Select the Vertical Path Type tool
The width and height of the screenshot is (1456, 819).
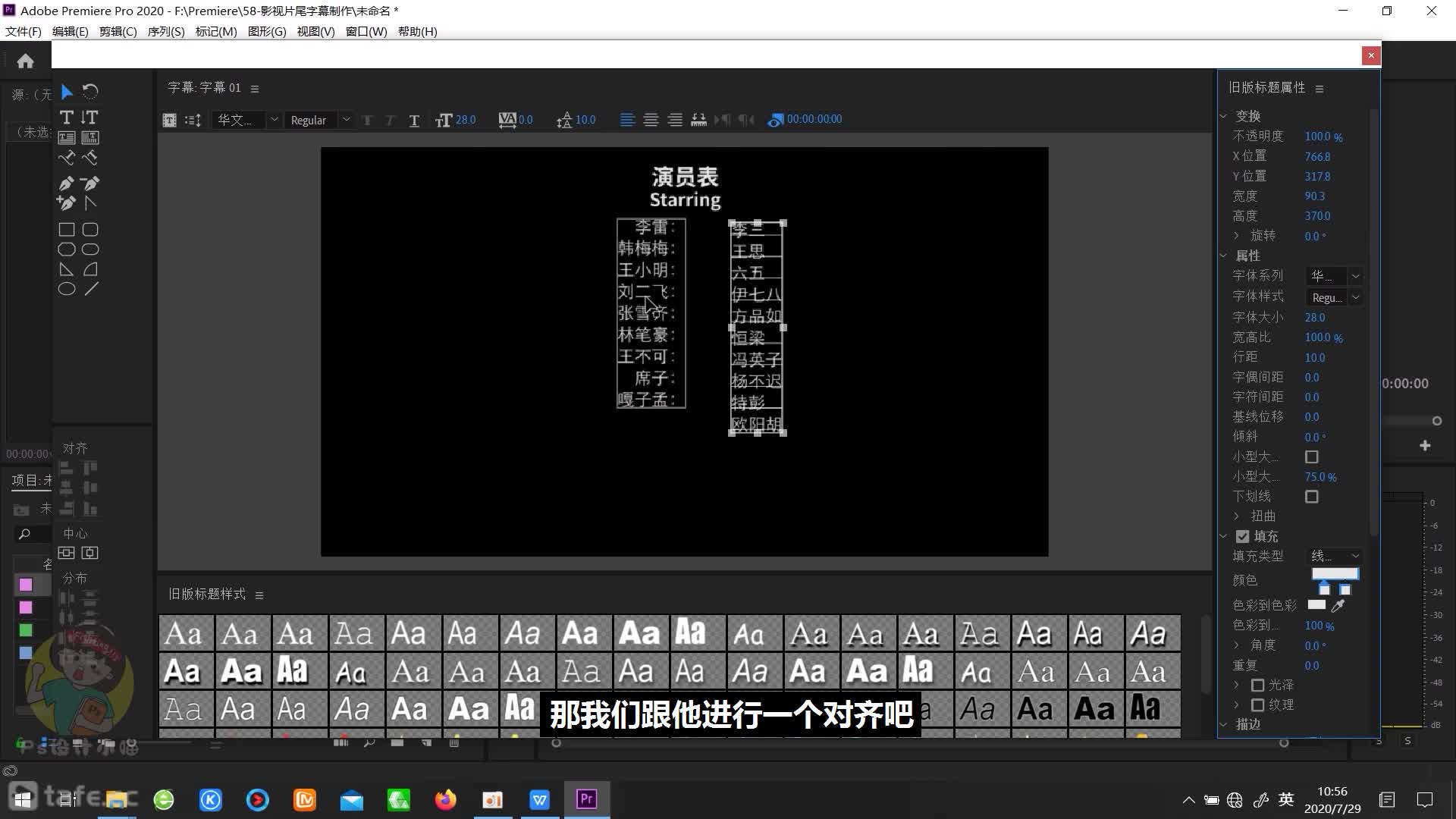click(90, 158)
